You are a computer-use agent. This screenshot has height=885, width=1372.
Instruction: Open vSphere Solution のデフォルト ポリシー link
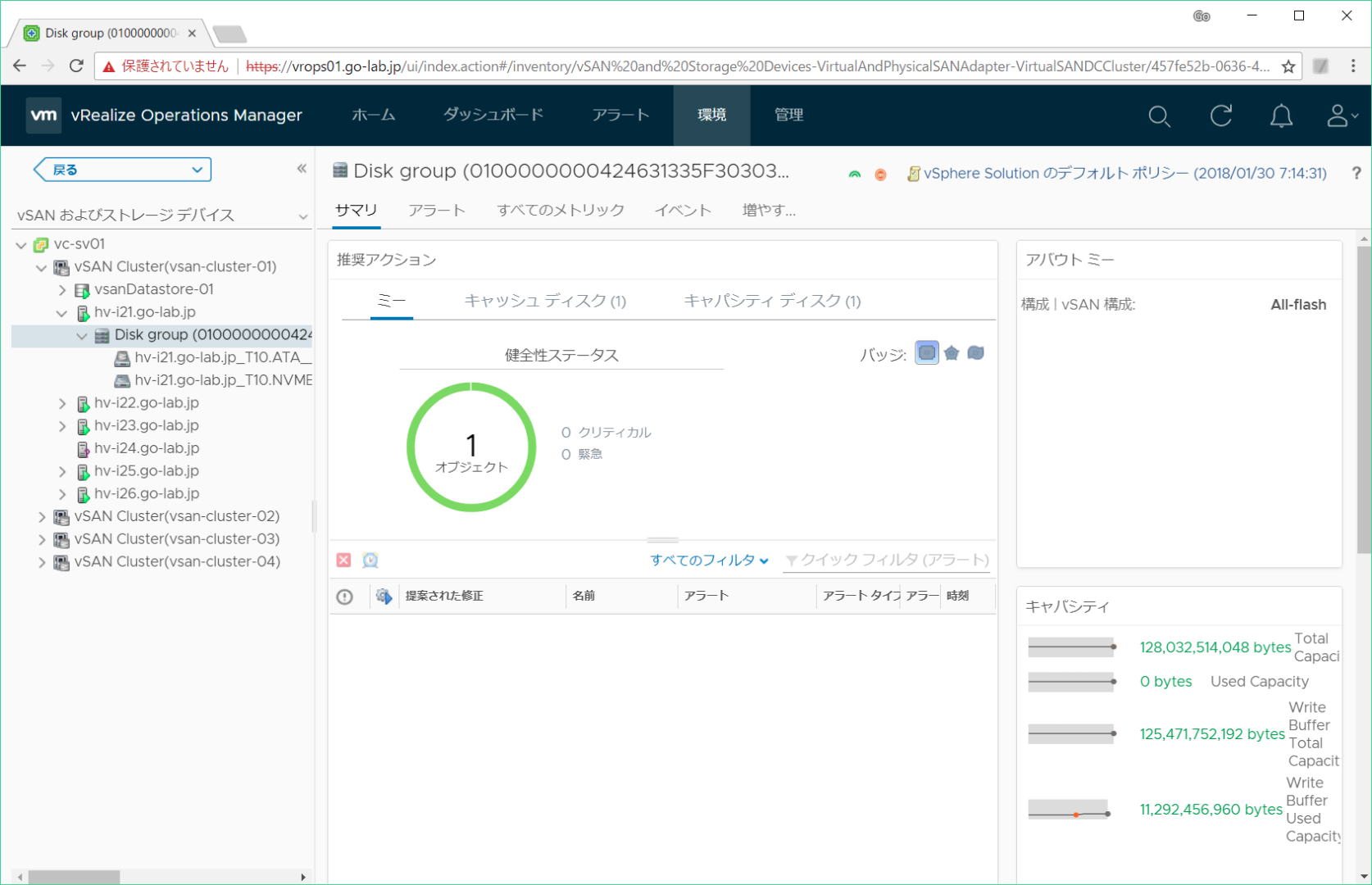coord(1124,174)
